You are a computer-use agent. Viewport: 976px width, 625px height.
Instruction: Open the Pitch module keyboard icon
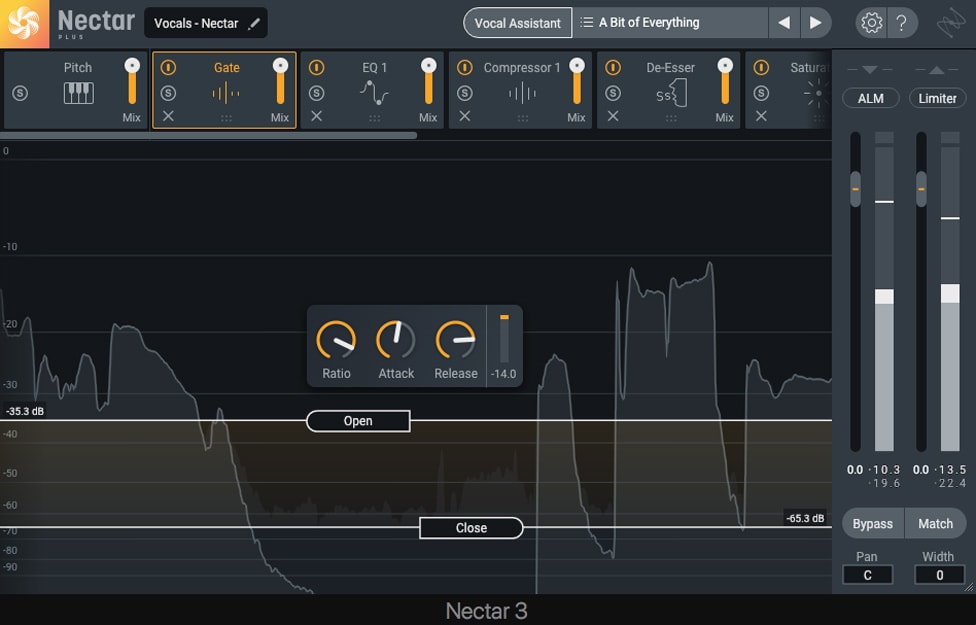point(78,93)
